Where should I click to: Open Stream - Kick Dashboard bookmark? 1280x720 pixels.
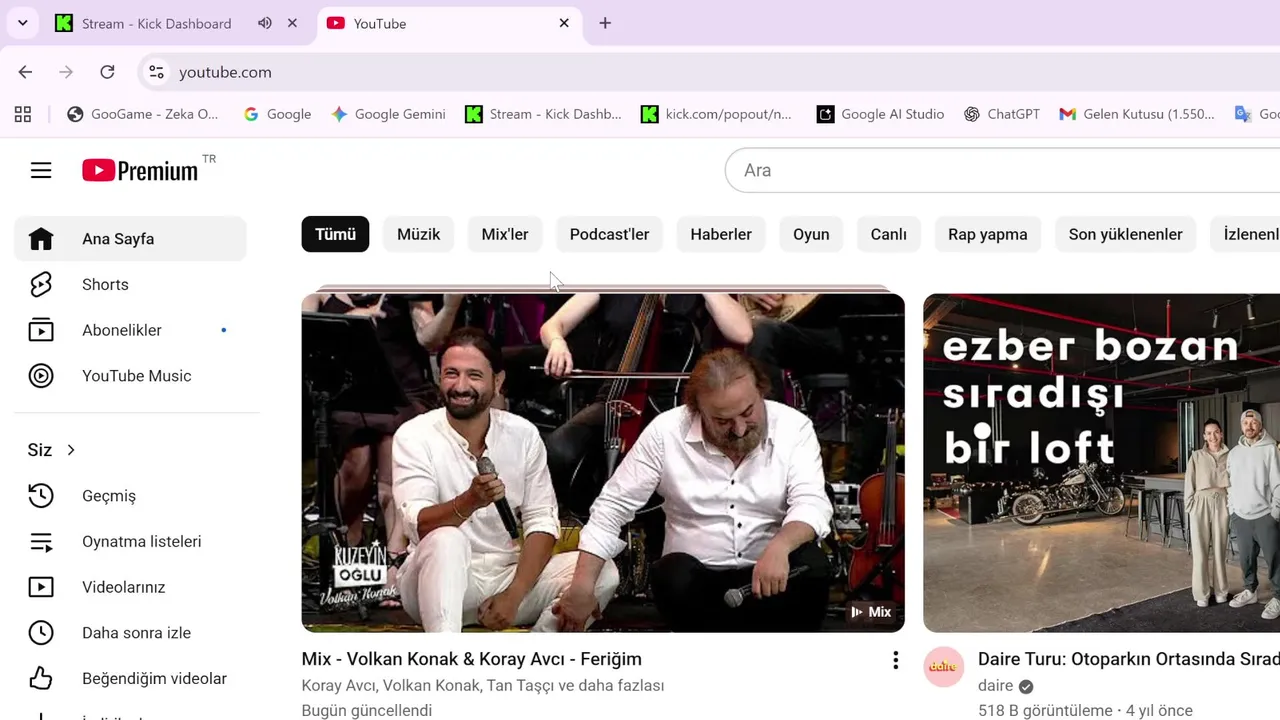[x=543, y=114]
